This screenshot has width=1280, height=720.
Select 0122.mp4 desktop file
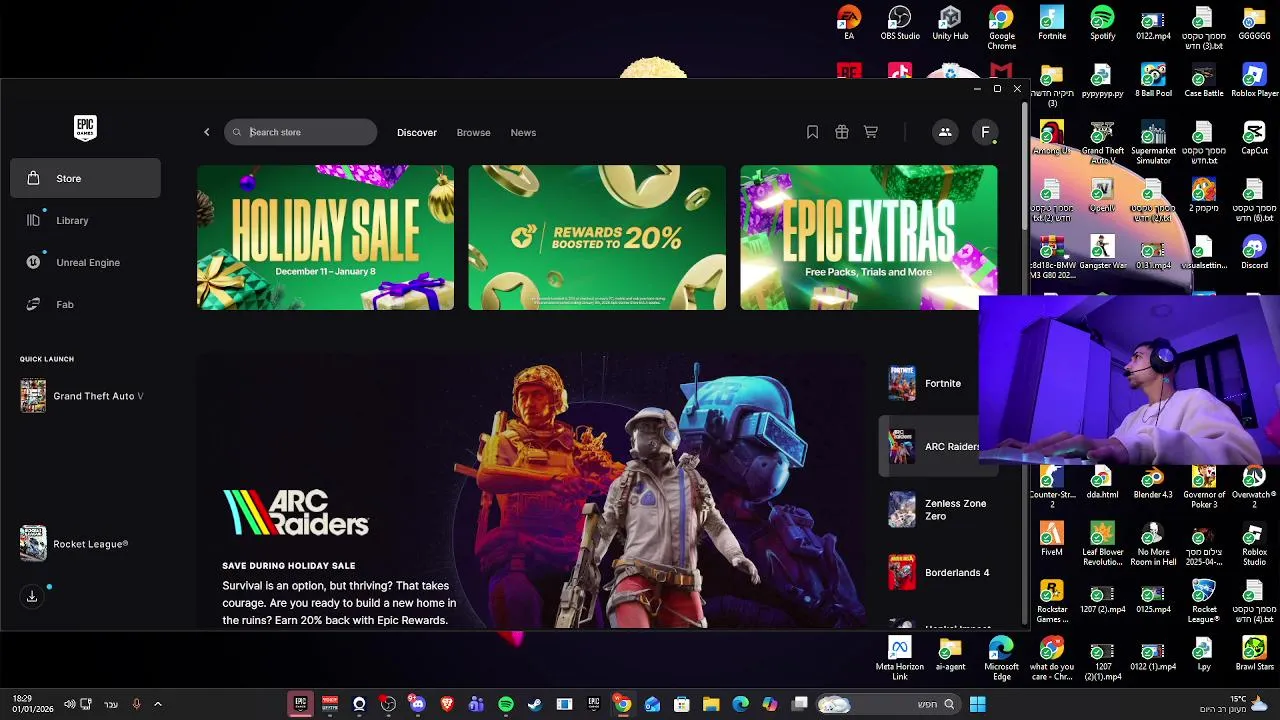tap(1153, 24)
